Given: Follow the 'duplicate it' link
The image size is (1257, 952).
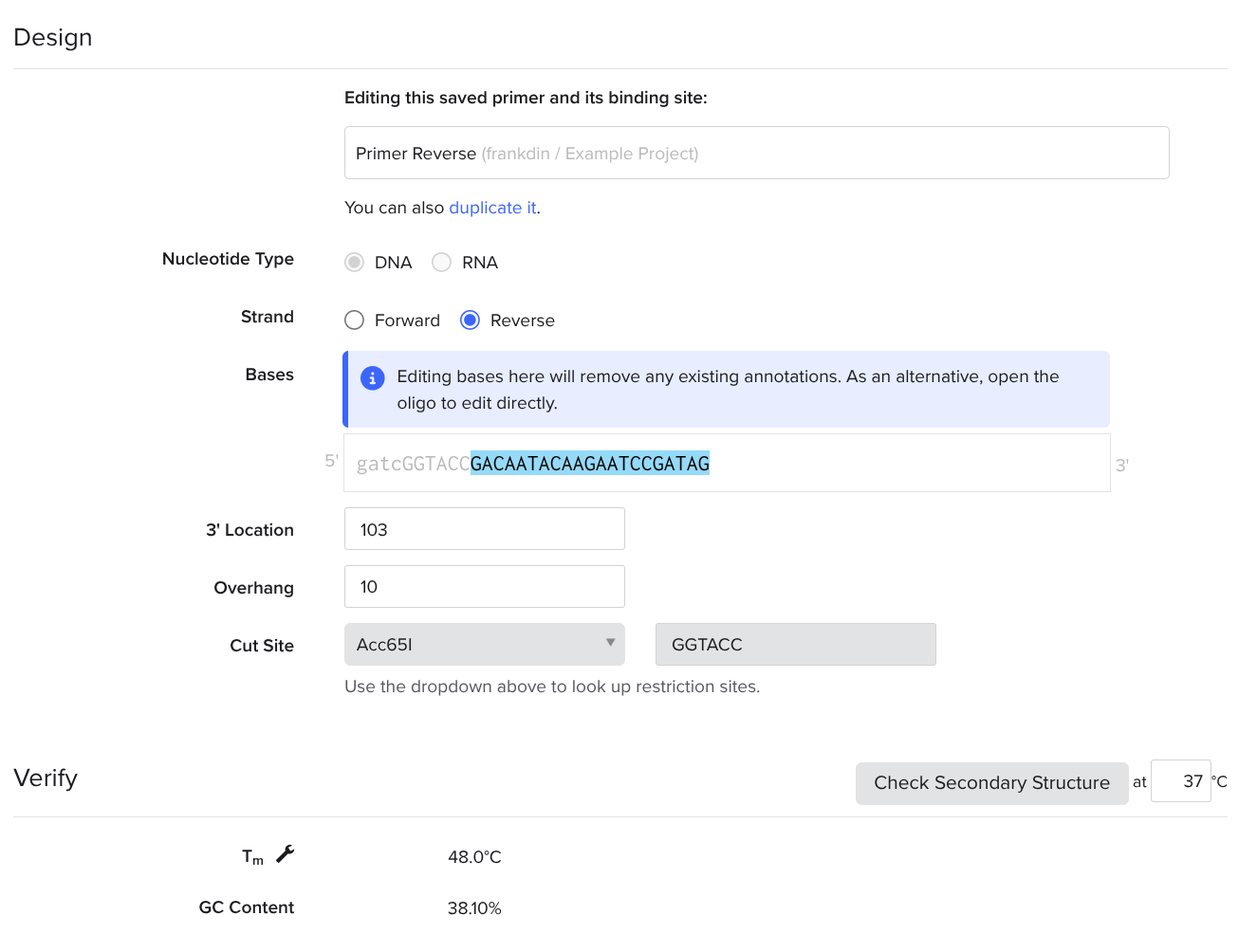Looking at the screenshot, I should [492, 208].
